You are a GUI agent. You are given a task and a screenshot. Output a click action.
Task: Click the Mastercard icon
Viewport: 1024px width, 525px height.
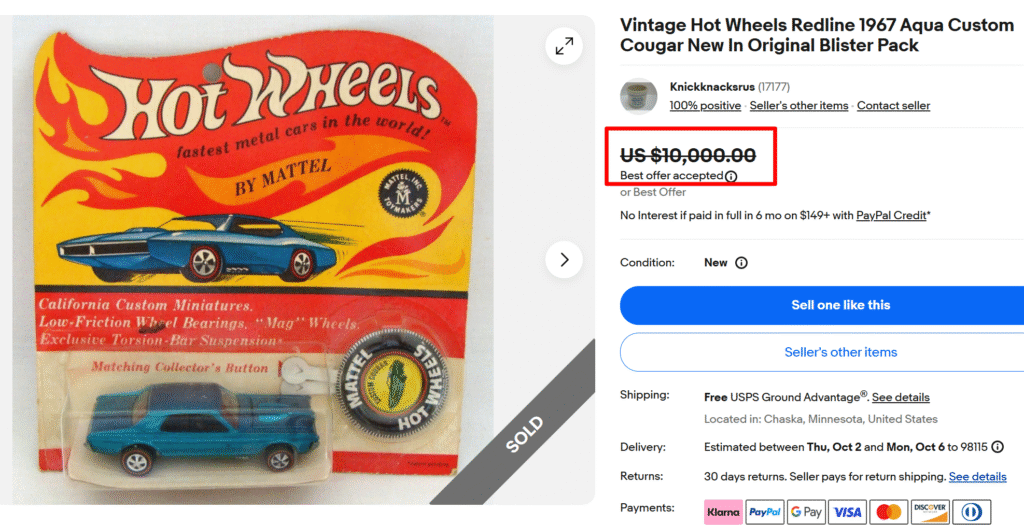(888, 512)
